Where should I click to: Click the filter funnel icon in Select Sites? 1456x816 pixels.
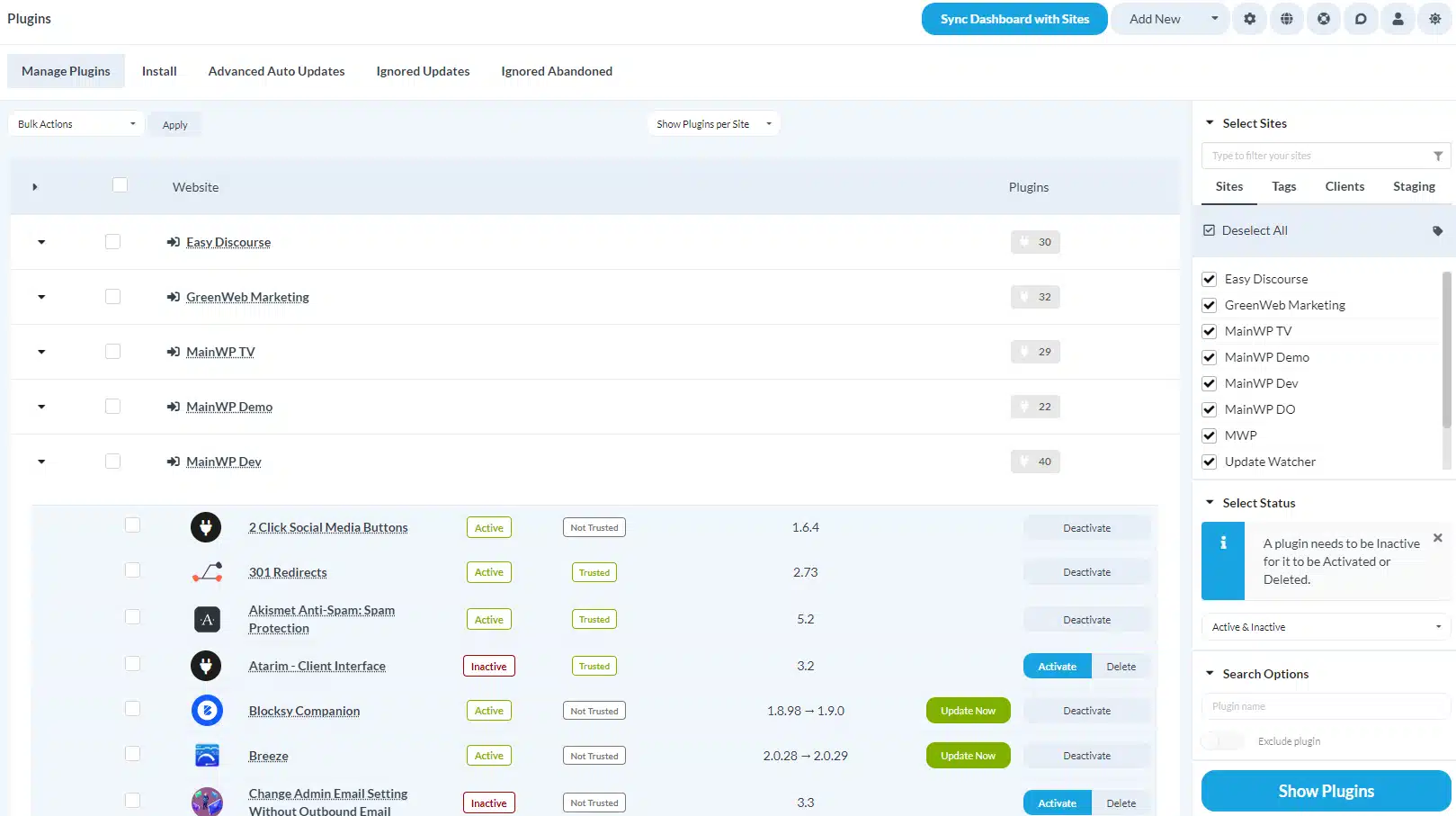point(1438,156)
